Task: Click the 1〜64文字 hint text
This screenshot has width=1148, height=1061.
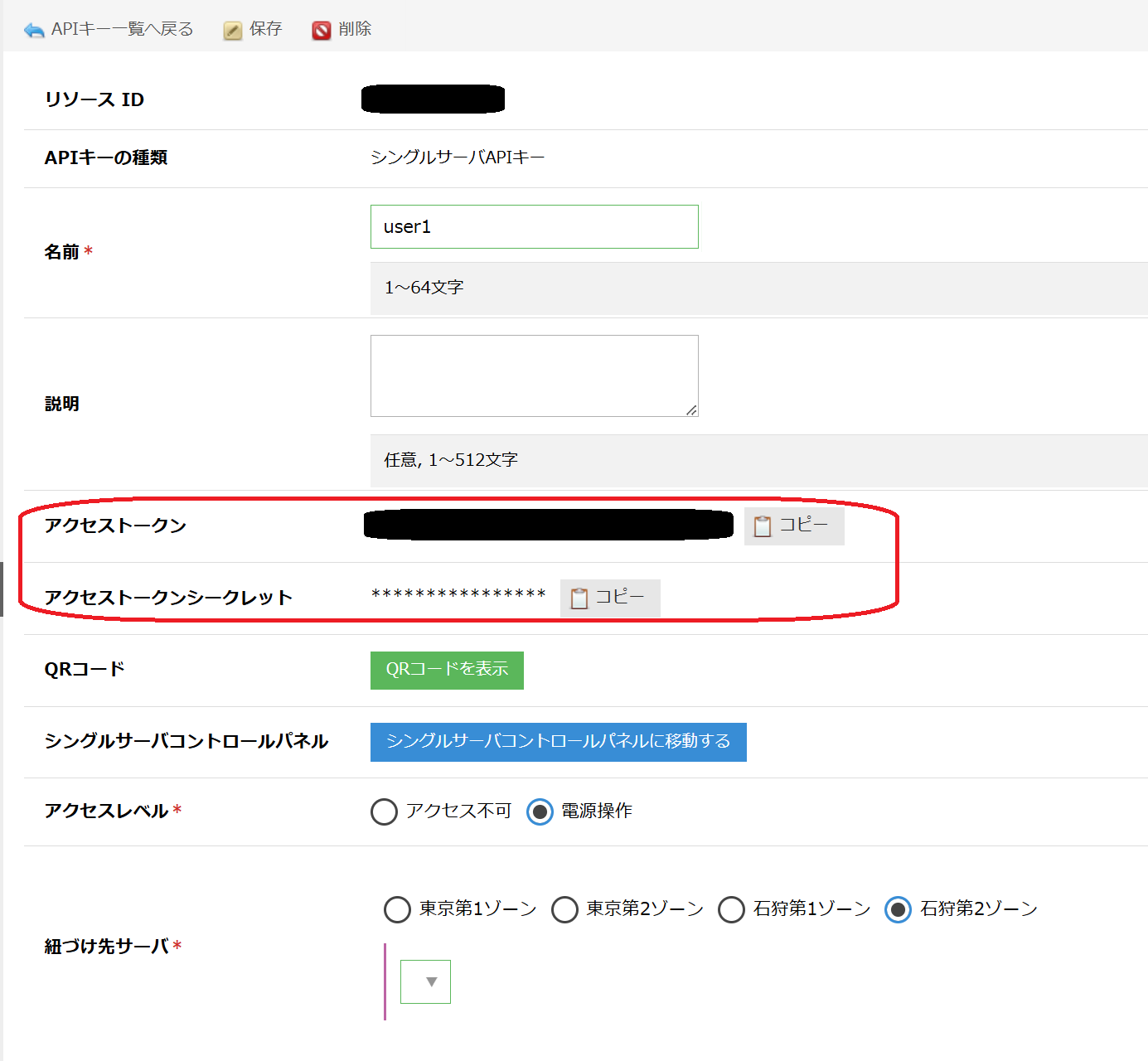Action: pyautogui.click(x=424, y=288)
